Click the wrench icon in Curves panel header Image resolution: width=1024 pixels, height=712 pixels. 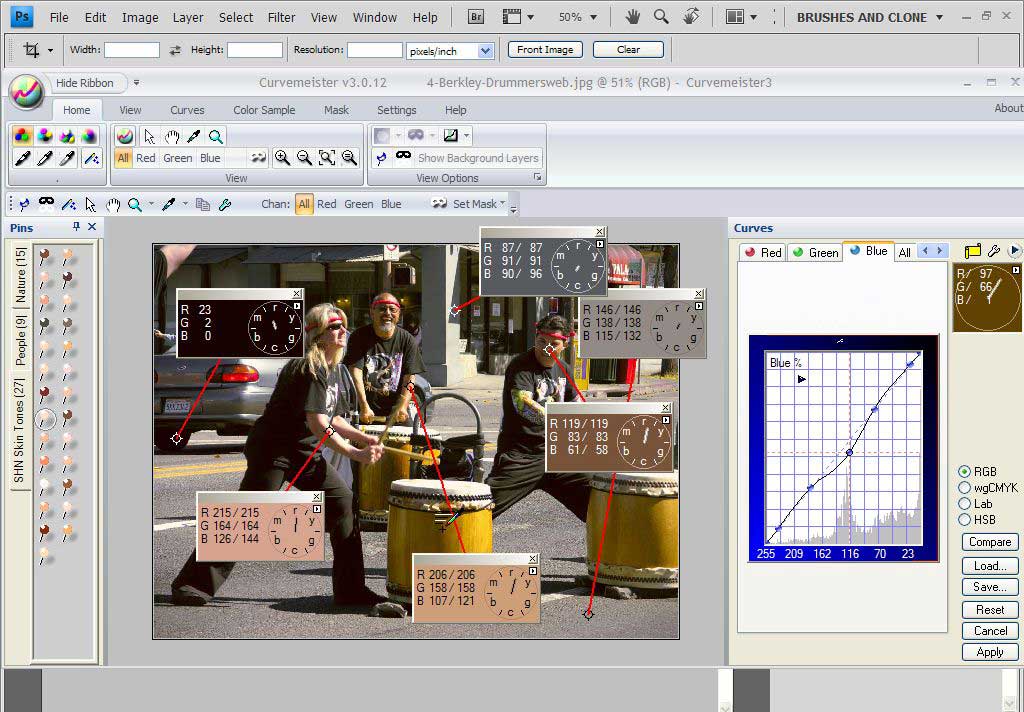(x=994, y=251)
